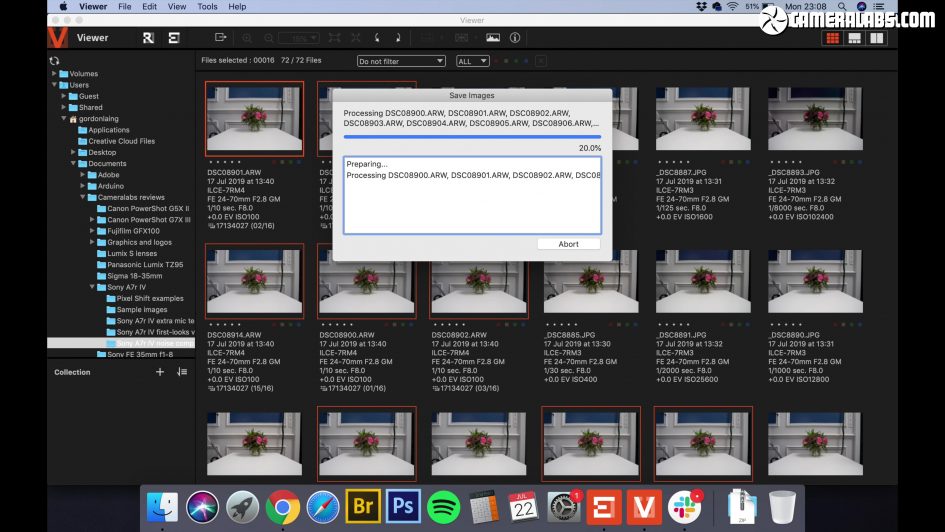945x532 pixels.
Task: Open the File menu
Action: point(125,7)
